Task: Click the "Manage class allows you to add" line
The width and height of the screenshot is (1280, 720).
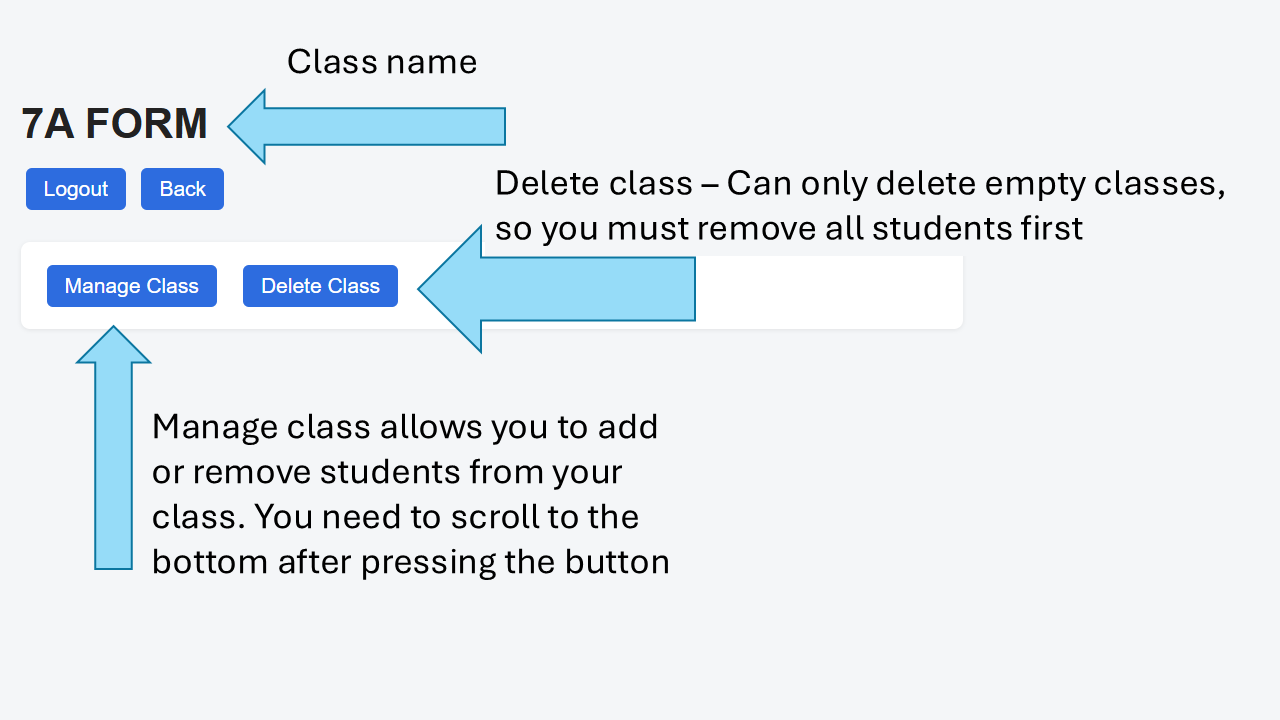Action: [405, 427]
